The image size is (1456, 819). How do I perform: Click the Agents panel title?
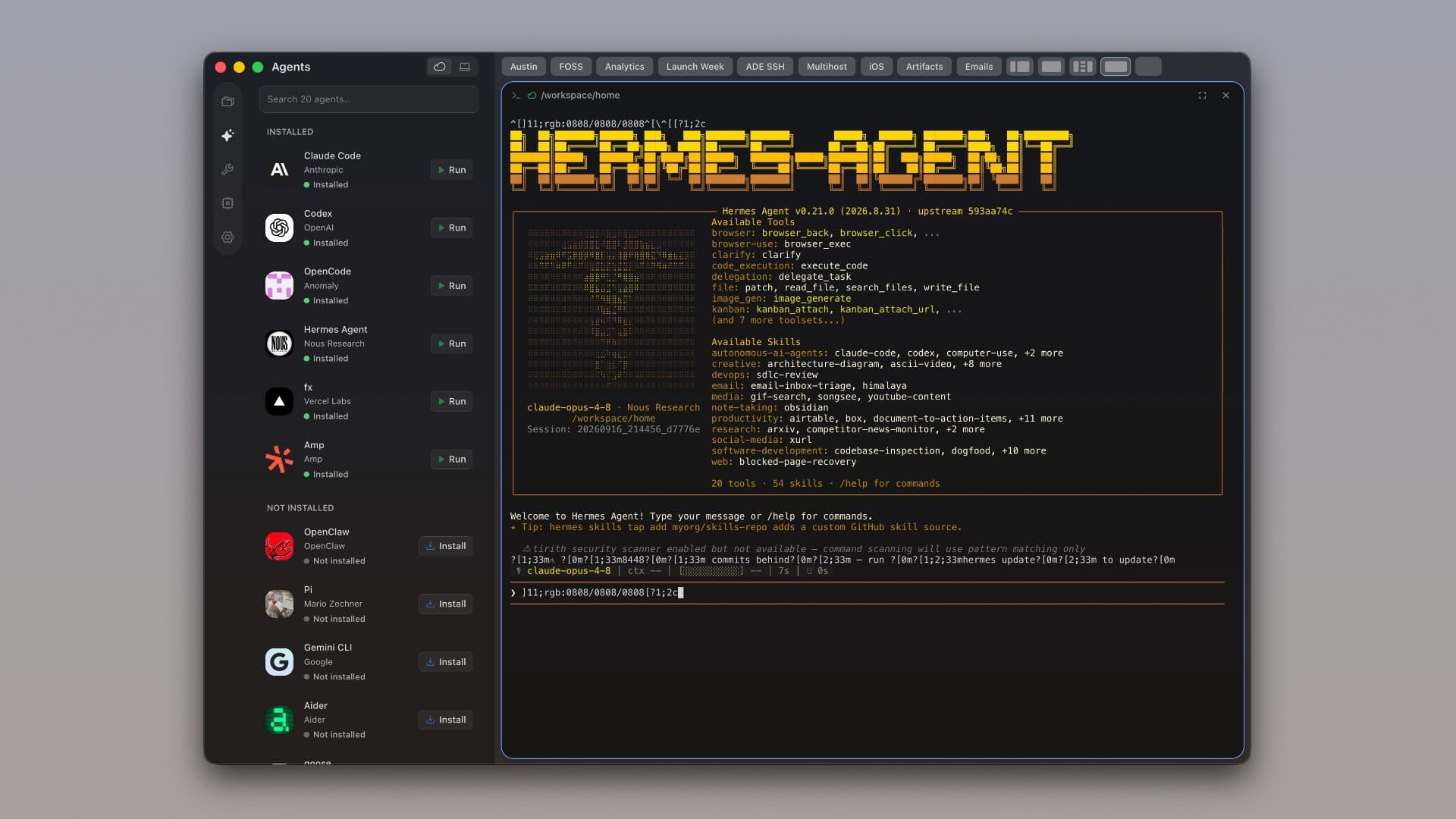[291, 67]
